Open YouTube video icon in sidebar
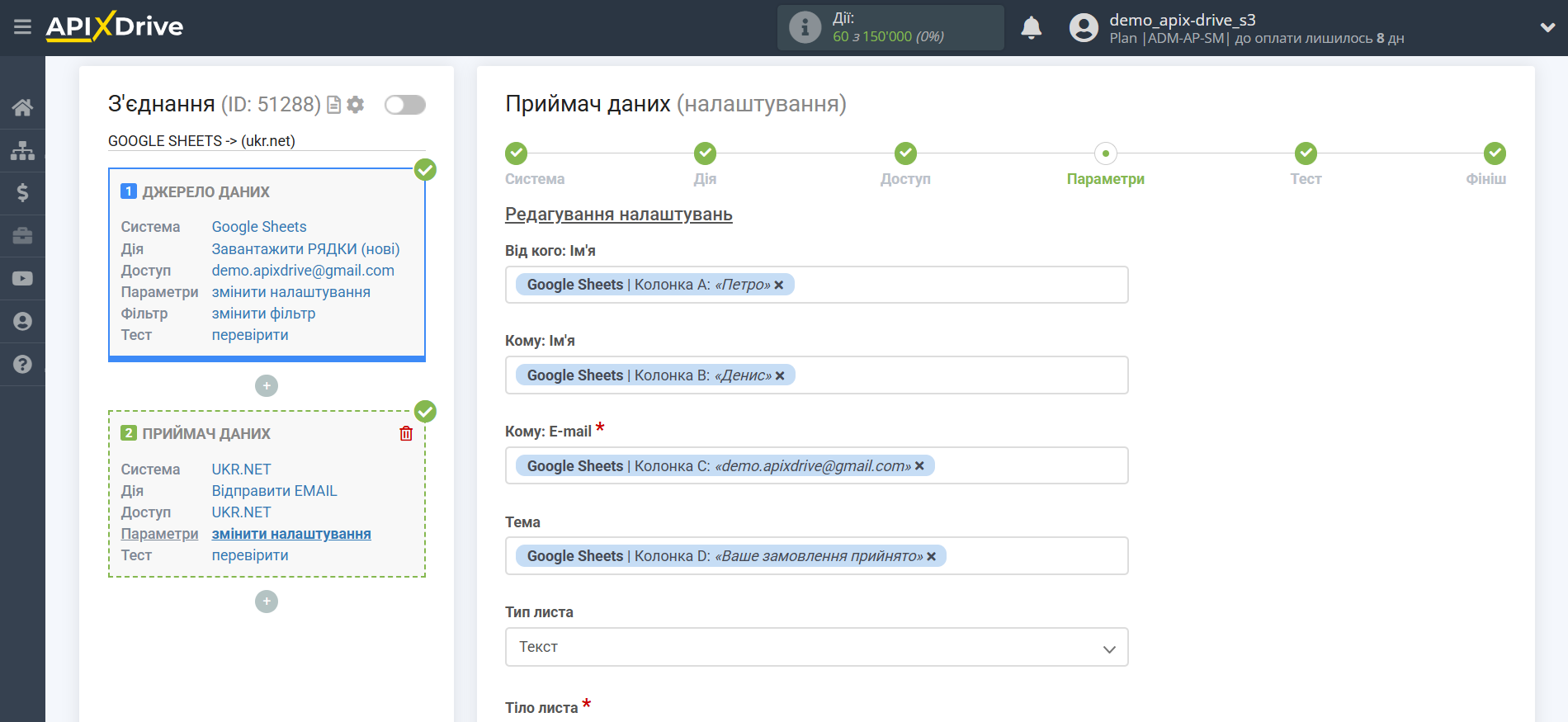 point(22,279)
